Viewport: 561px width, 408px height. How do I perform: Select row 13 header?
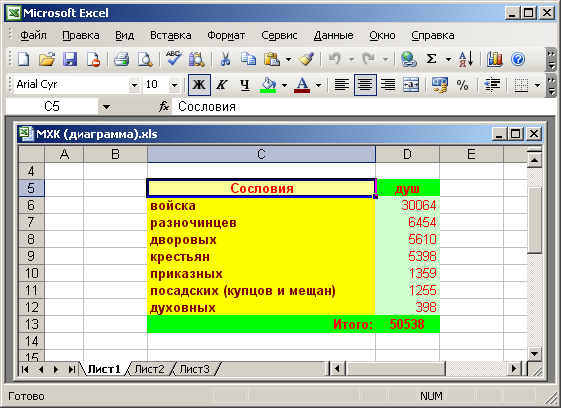31,324
